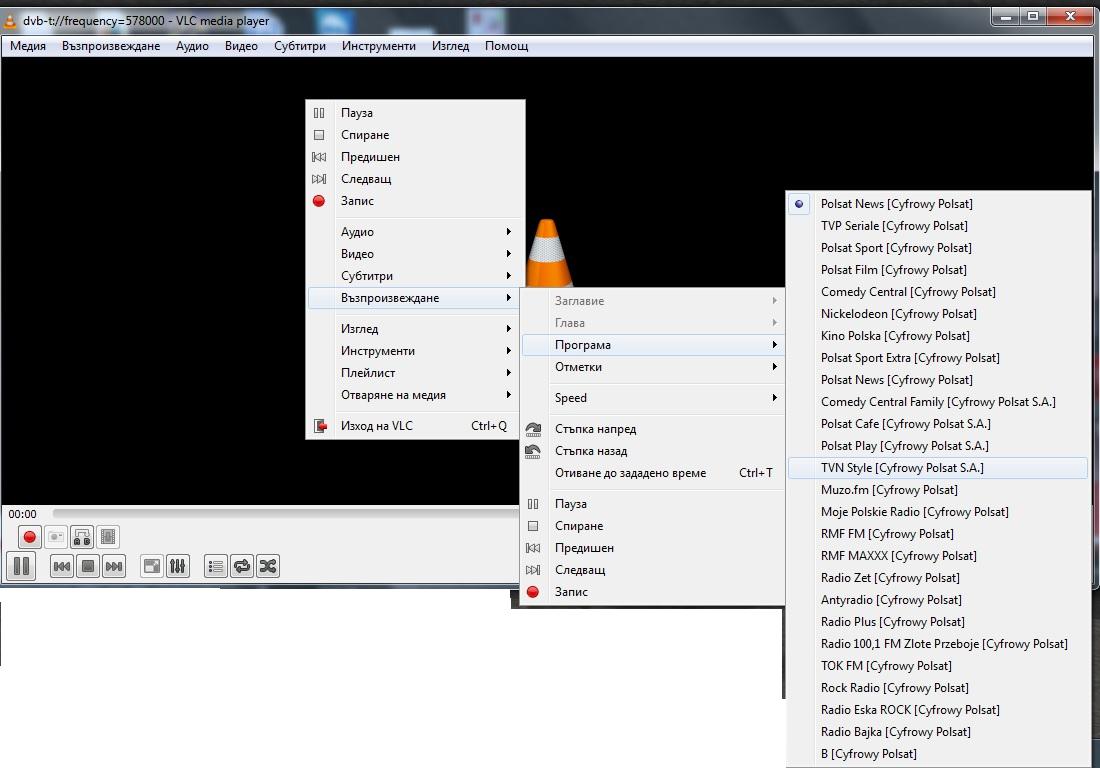Switch program to TVP Seriale

pos(938,226)
